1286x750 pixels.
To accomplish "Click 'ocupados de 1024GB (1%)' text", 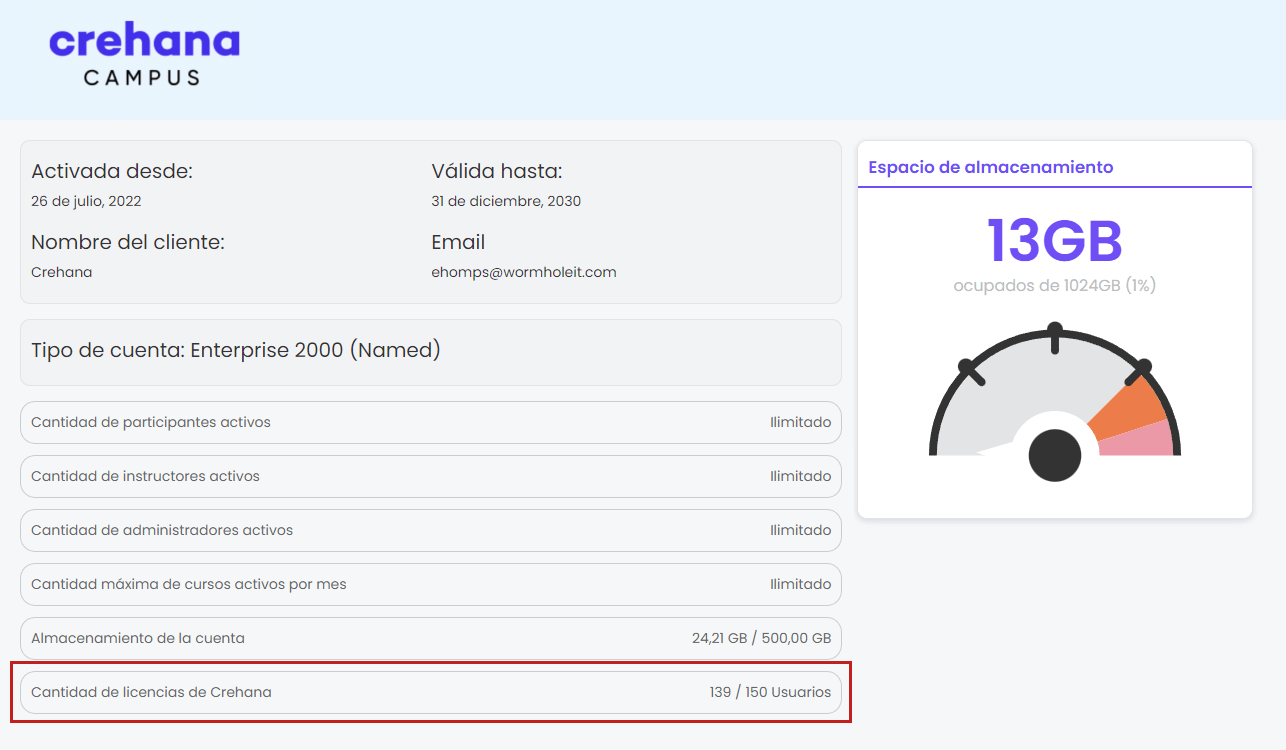I will [x=1055, y=286].
